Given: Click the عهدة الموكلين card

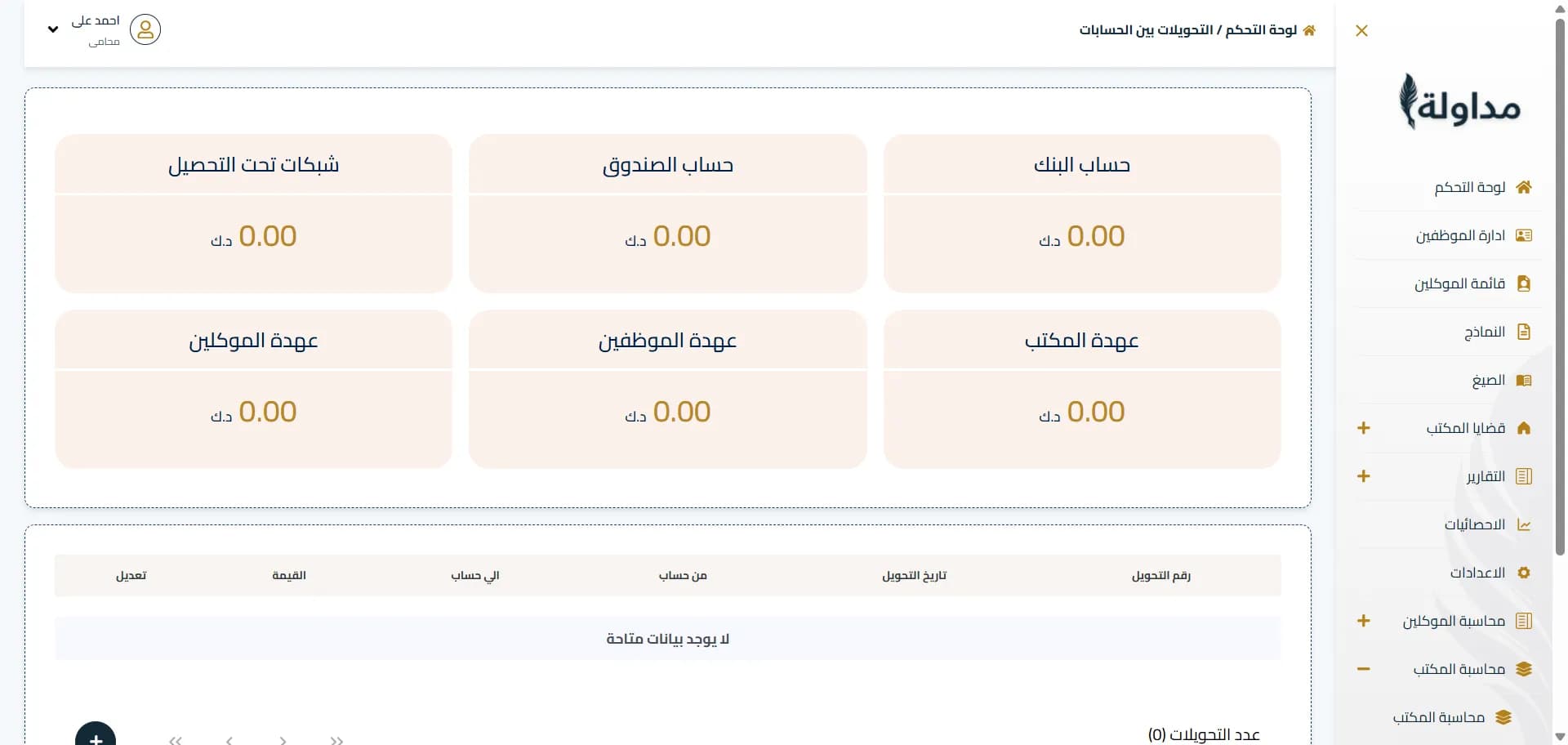Looking at the screenshot, I should pyautogui.click(x=253, y=389).
